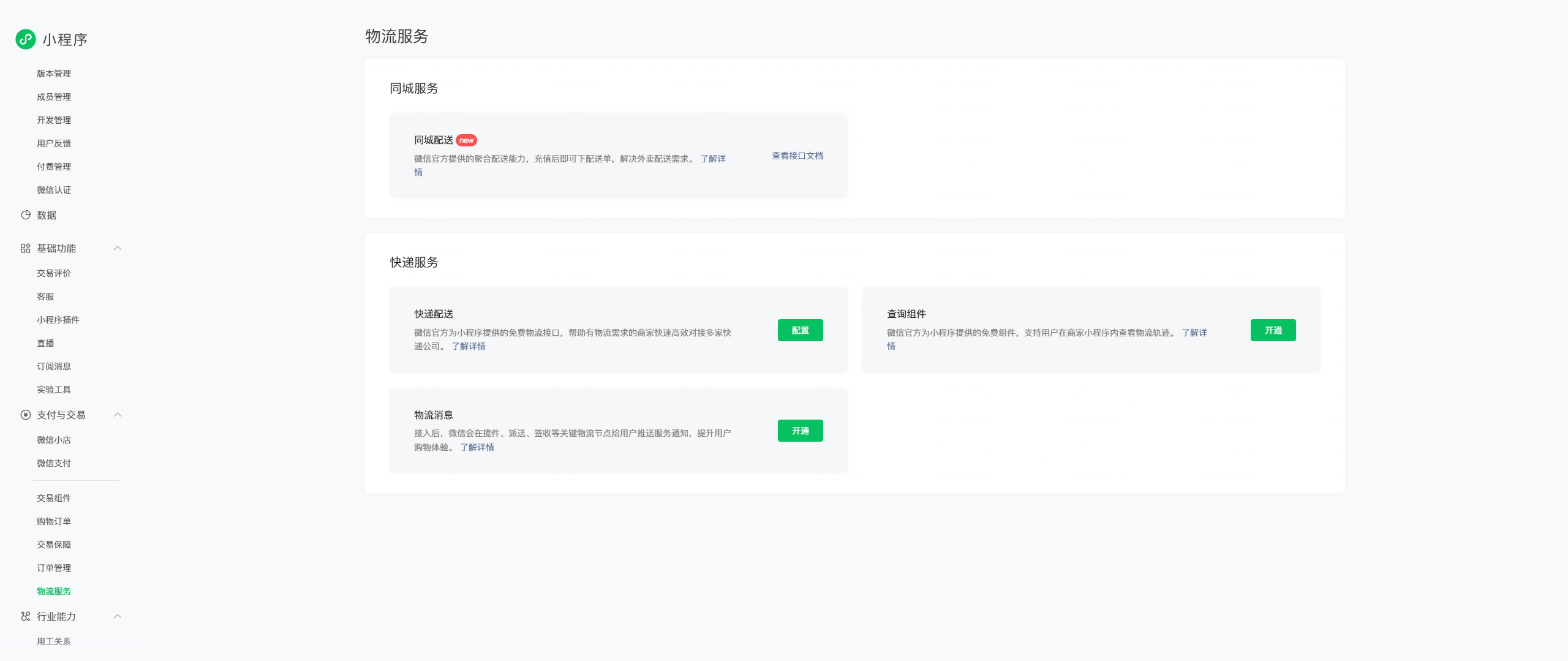
Task: Click the 物流消息 card title
Action: coord(434,415)
